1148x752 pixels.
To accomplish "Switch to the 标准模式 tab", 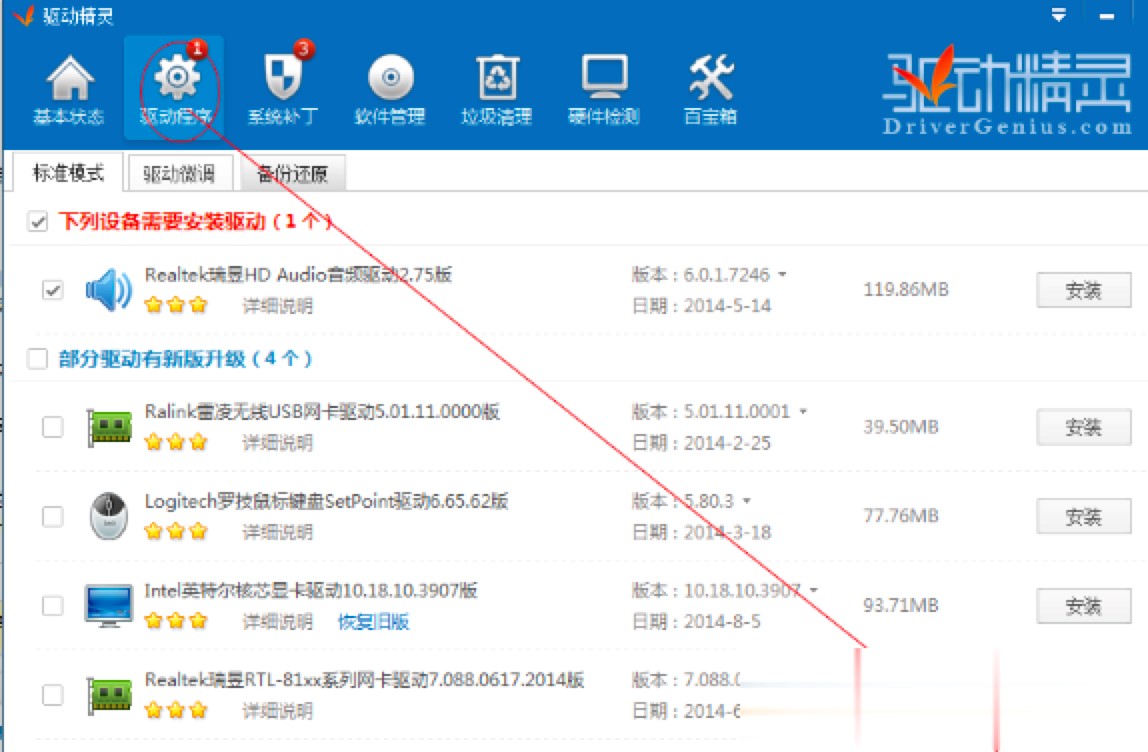I will coord(68,173).
